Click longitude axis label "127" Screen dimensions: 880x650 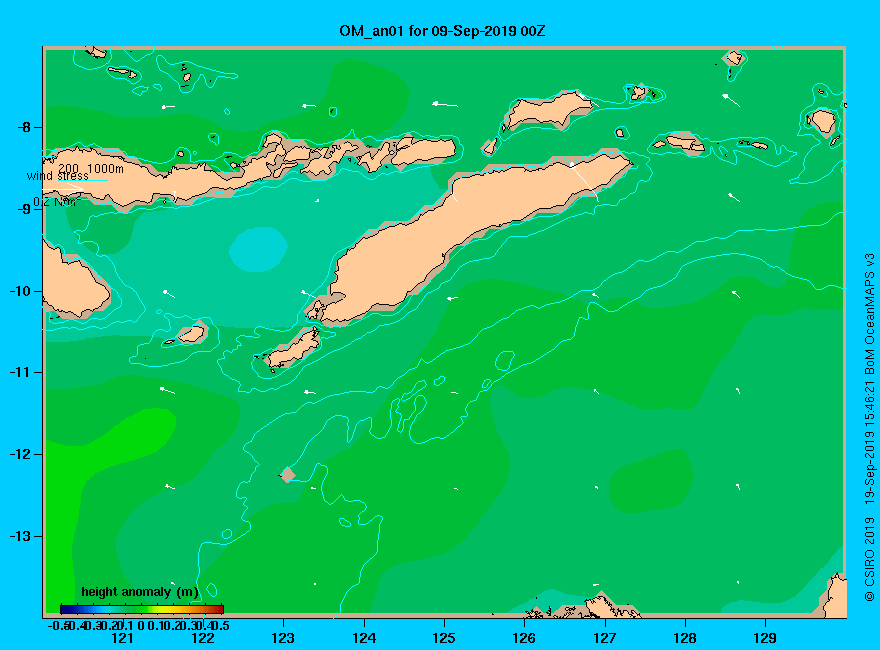pyautogui.click(x=604, y=638)
